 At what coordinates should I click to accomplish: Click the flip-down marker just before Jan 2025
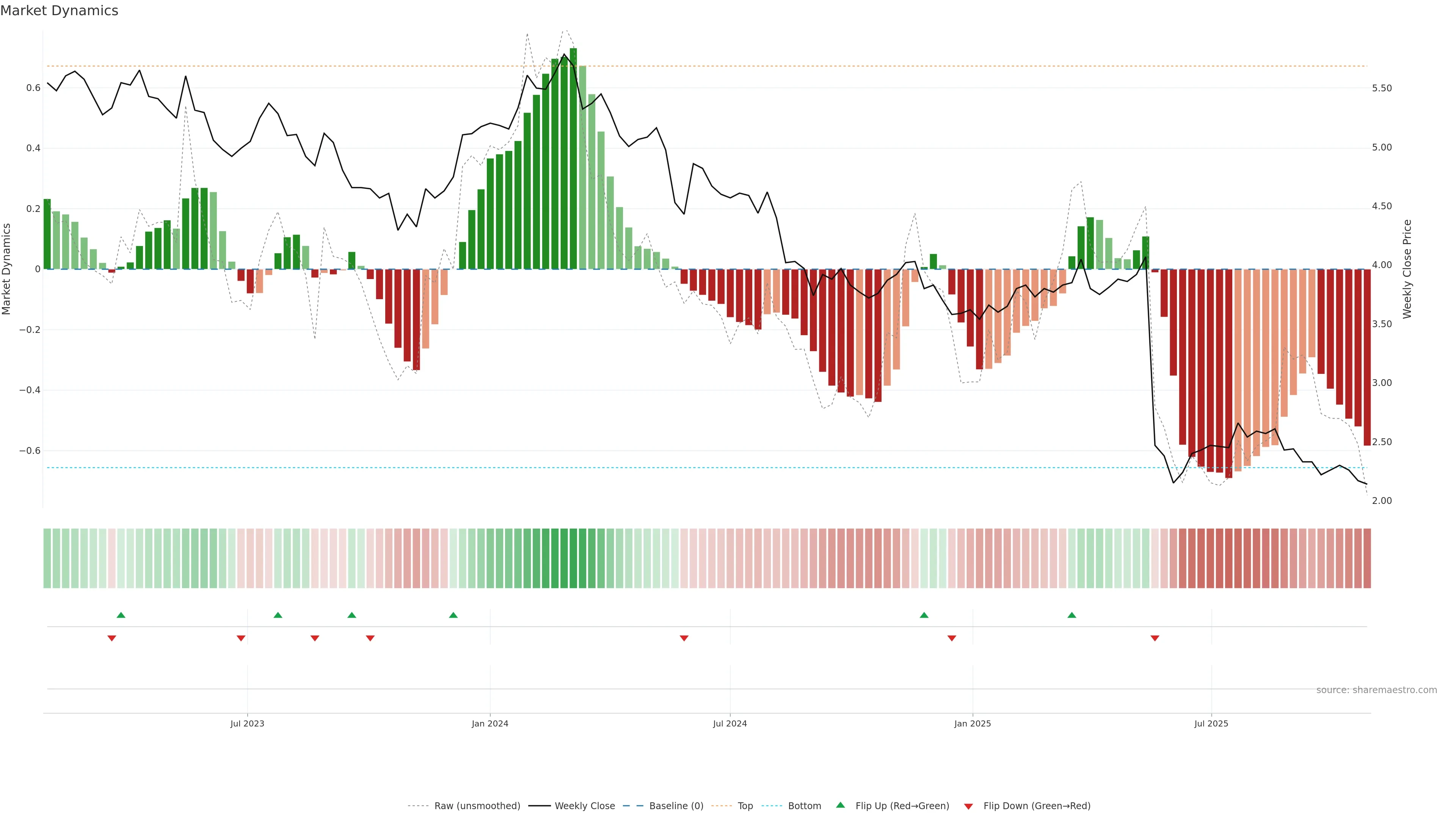coord(952,638)
